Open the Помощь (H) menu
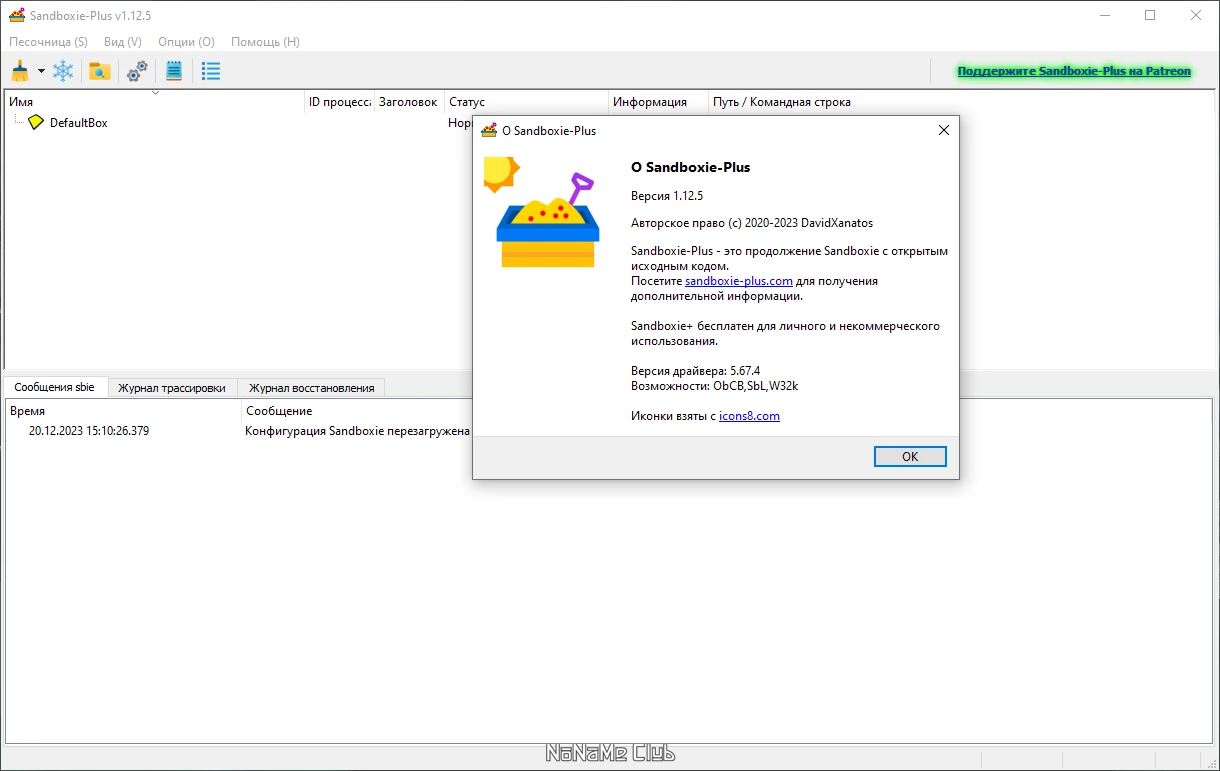1220x771 pixels. pos(265,42)
